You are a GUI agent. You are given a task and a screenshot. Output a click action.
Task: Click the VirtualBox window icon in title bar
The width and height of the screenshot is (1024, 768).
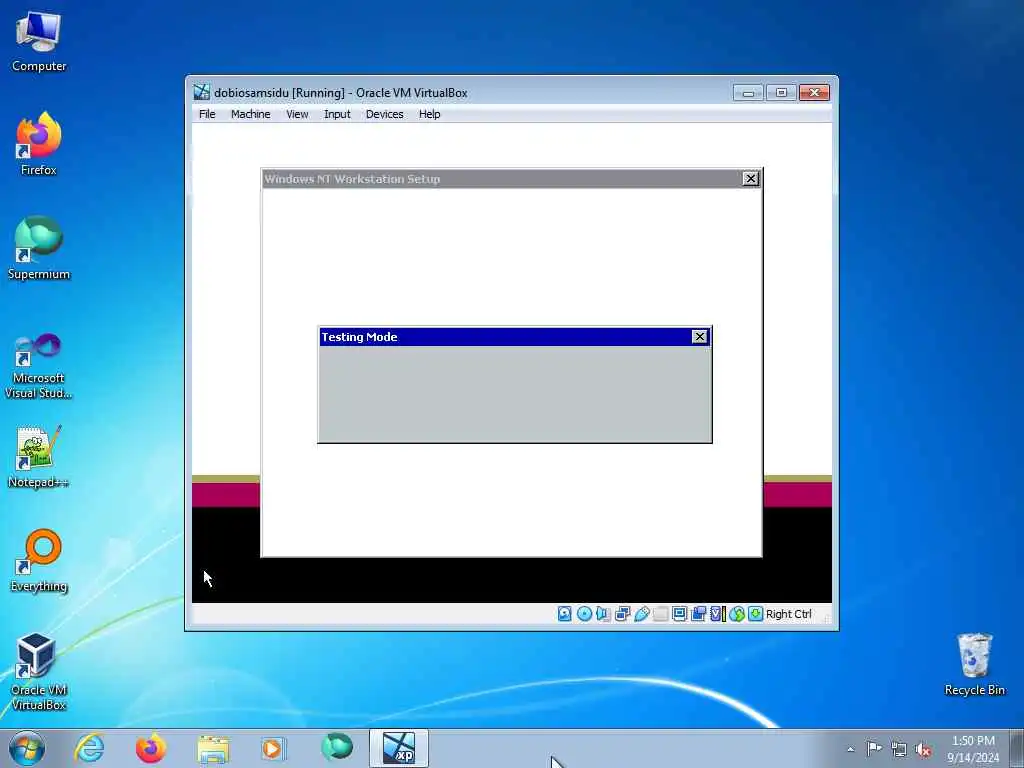[202, 92]
